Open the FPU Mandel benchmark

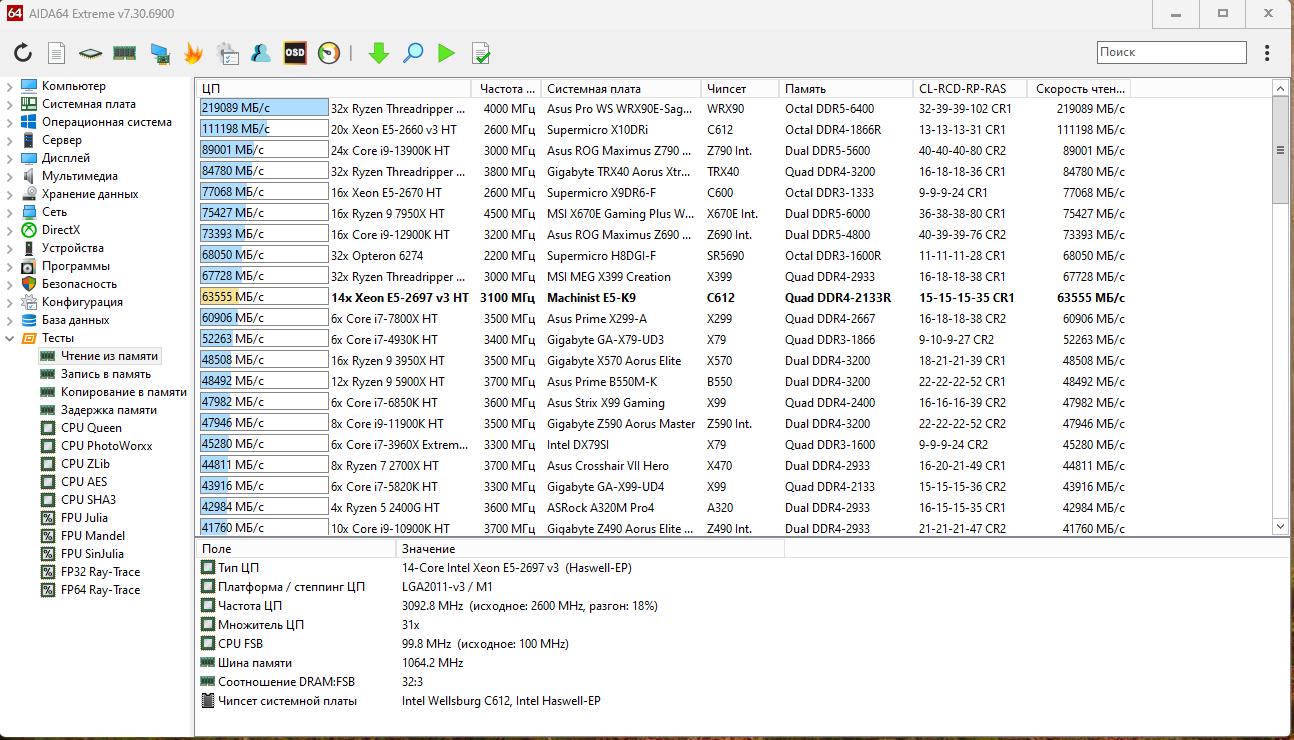tap(92, 536)
